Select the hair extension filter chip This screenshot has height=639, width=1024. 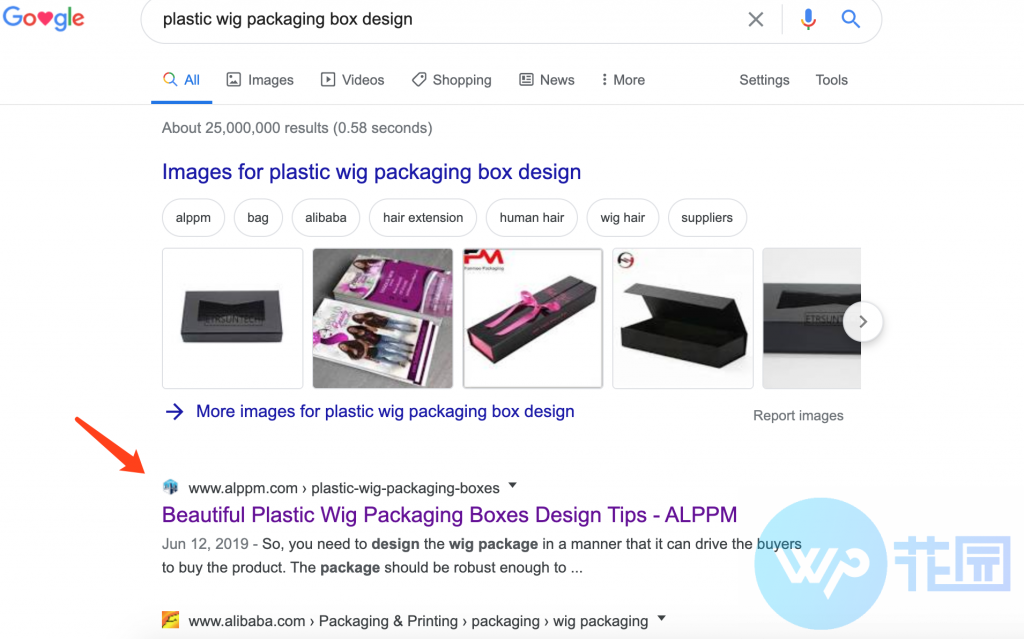[423, 218]
